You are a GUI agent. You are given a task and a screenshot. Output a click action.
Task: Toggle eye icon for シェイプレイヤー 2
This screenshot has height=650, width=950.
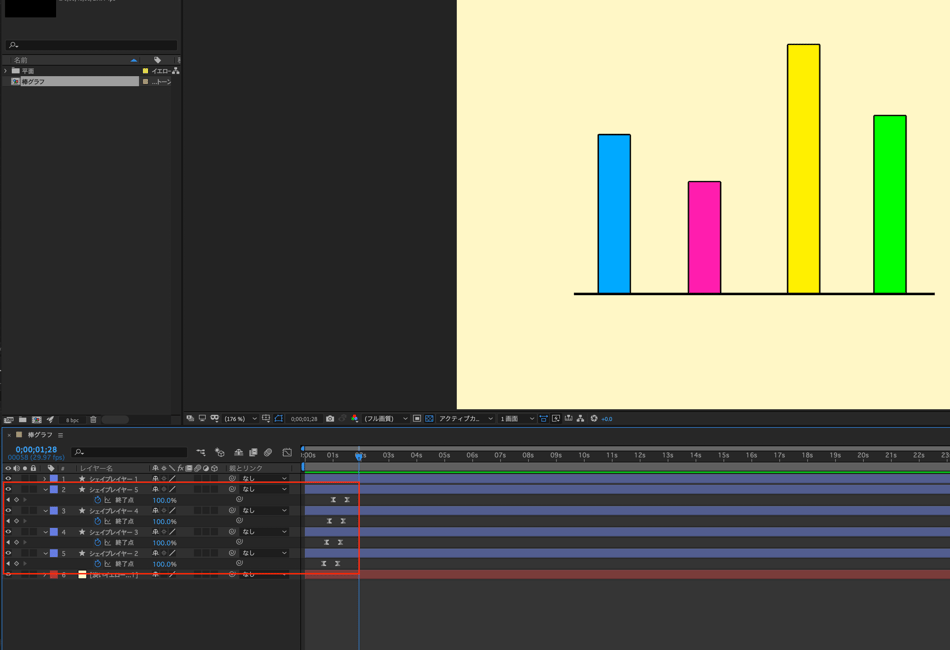[x=8, y=553]
